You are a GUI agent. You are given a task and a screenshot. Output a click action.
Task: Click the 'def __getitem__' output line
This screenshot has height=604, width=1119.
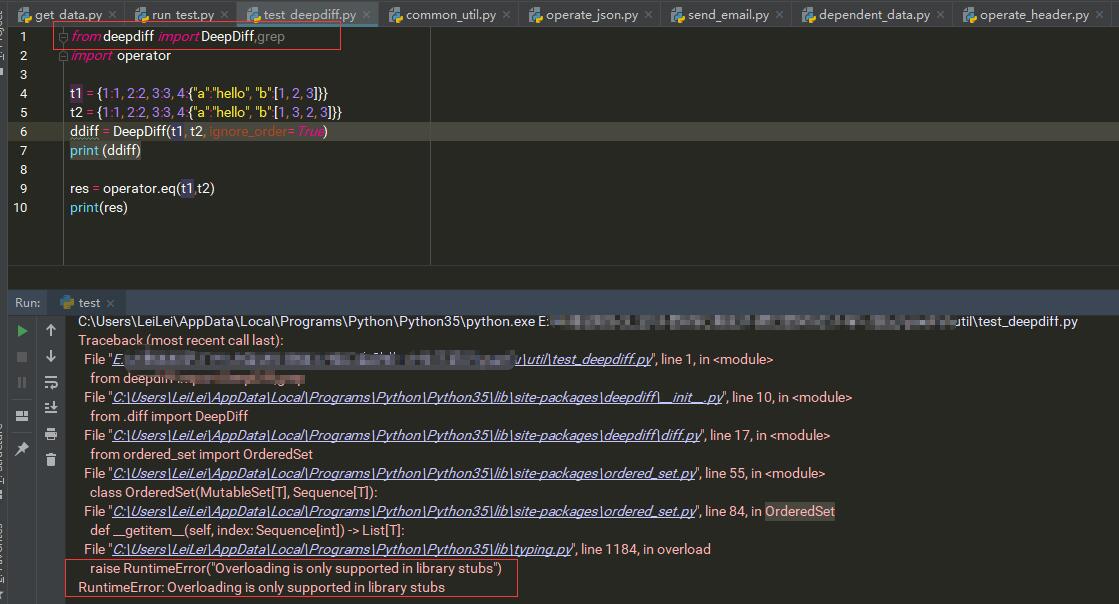(247, 530)
